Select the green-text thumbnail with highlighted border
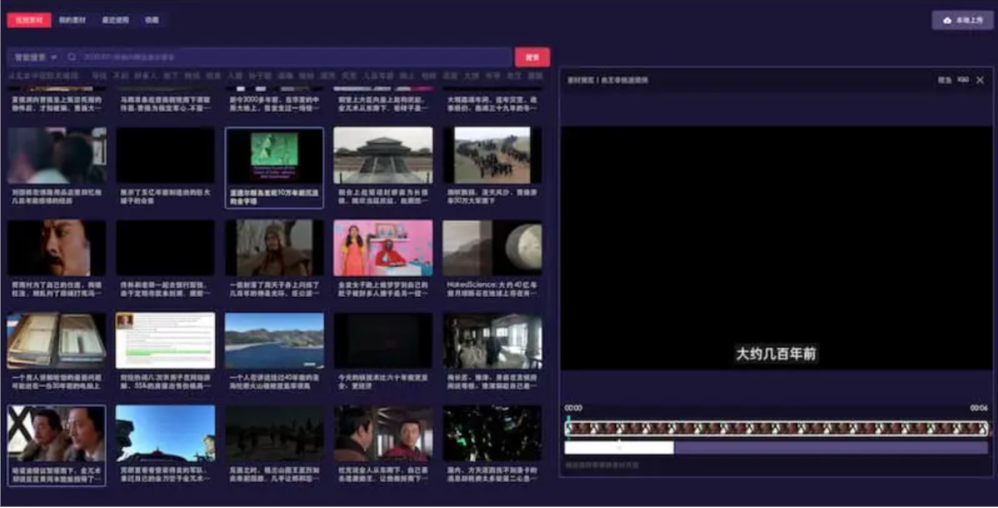This screenshot has width=998, height=508. coord(274,156)
